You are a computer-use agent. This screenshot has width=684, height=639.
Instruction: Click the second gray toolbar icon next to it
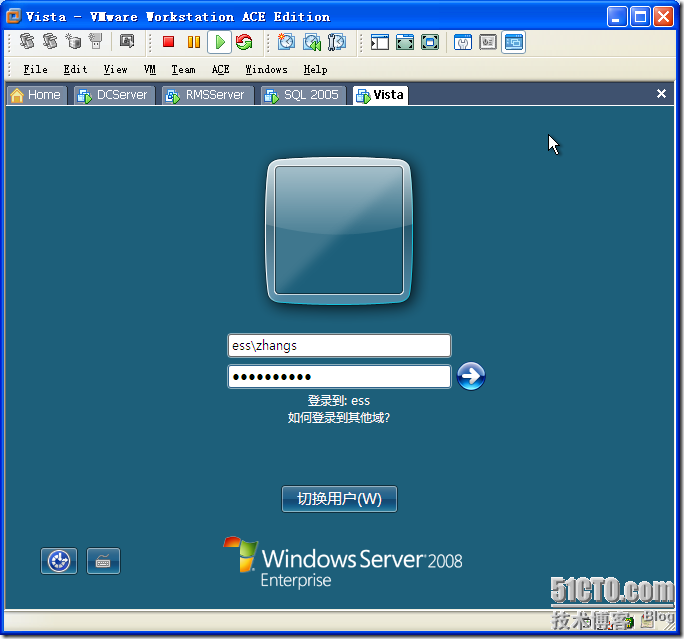click(x=50, y=41)
